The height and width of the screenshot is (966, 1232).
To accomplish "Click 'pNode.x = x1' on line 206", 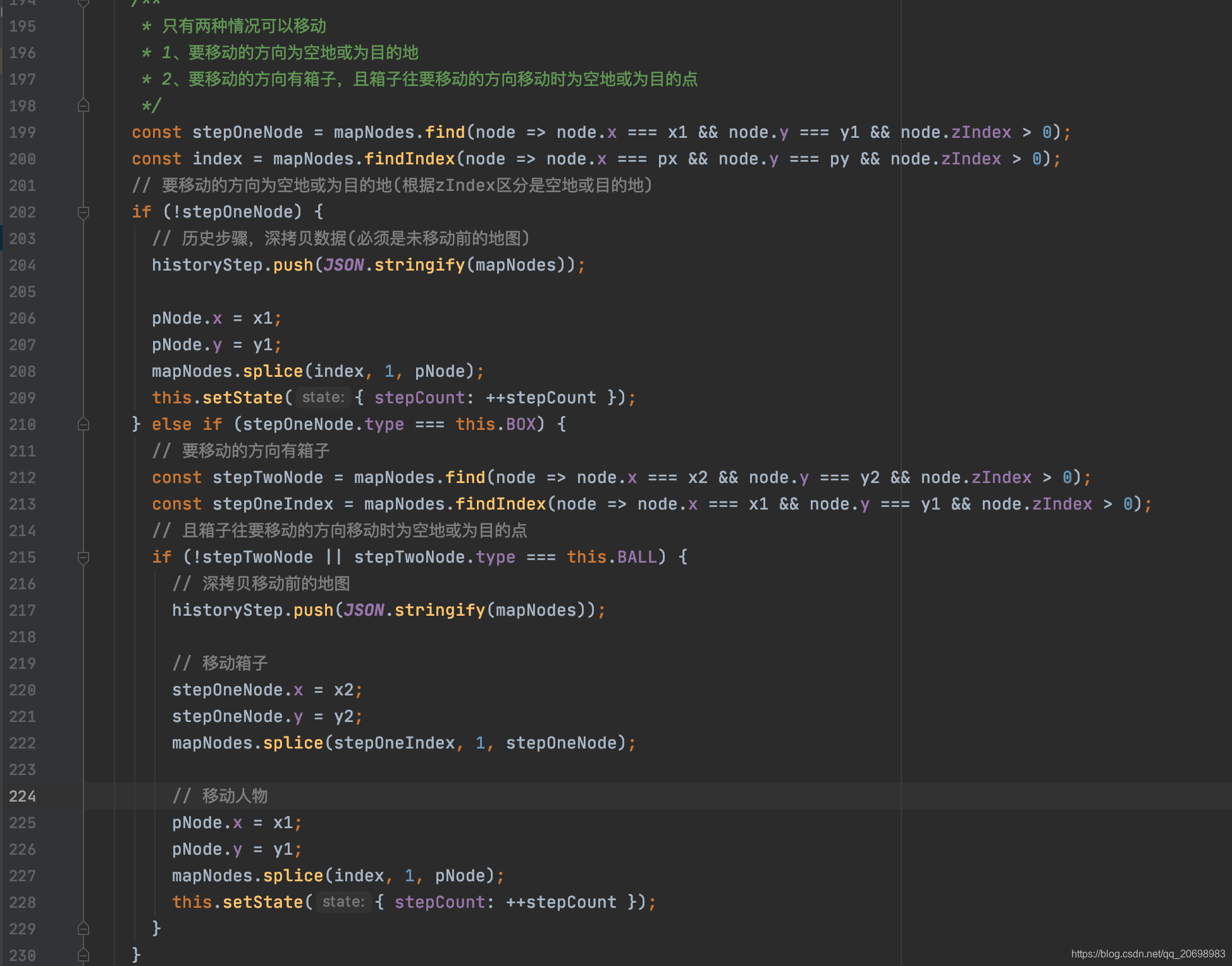I will pyautogui.click(x=212, y=318).
